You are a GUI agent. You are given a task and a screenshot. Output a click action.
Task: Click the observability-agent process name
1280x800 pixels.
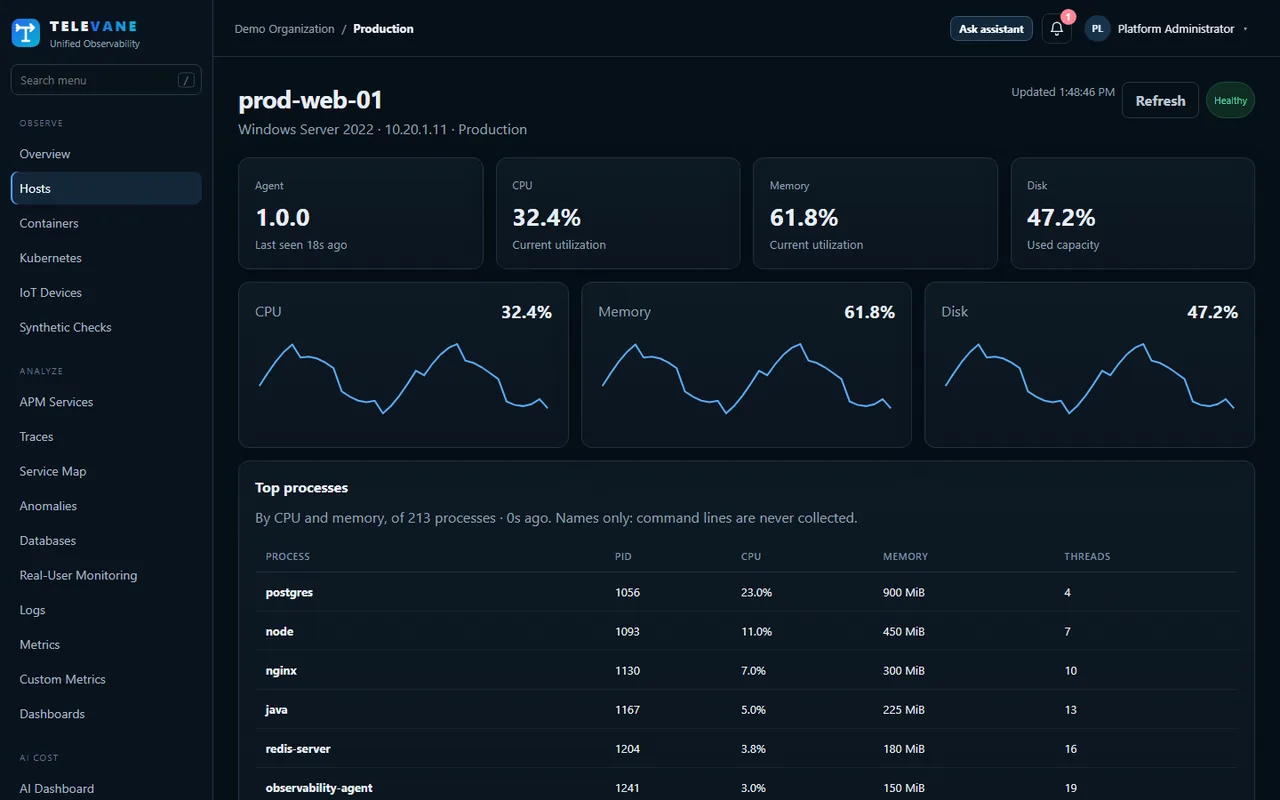coord(319,788)
